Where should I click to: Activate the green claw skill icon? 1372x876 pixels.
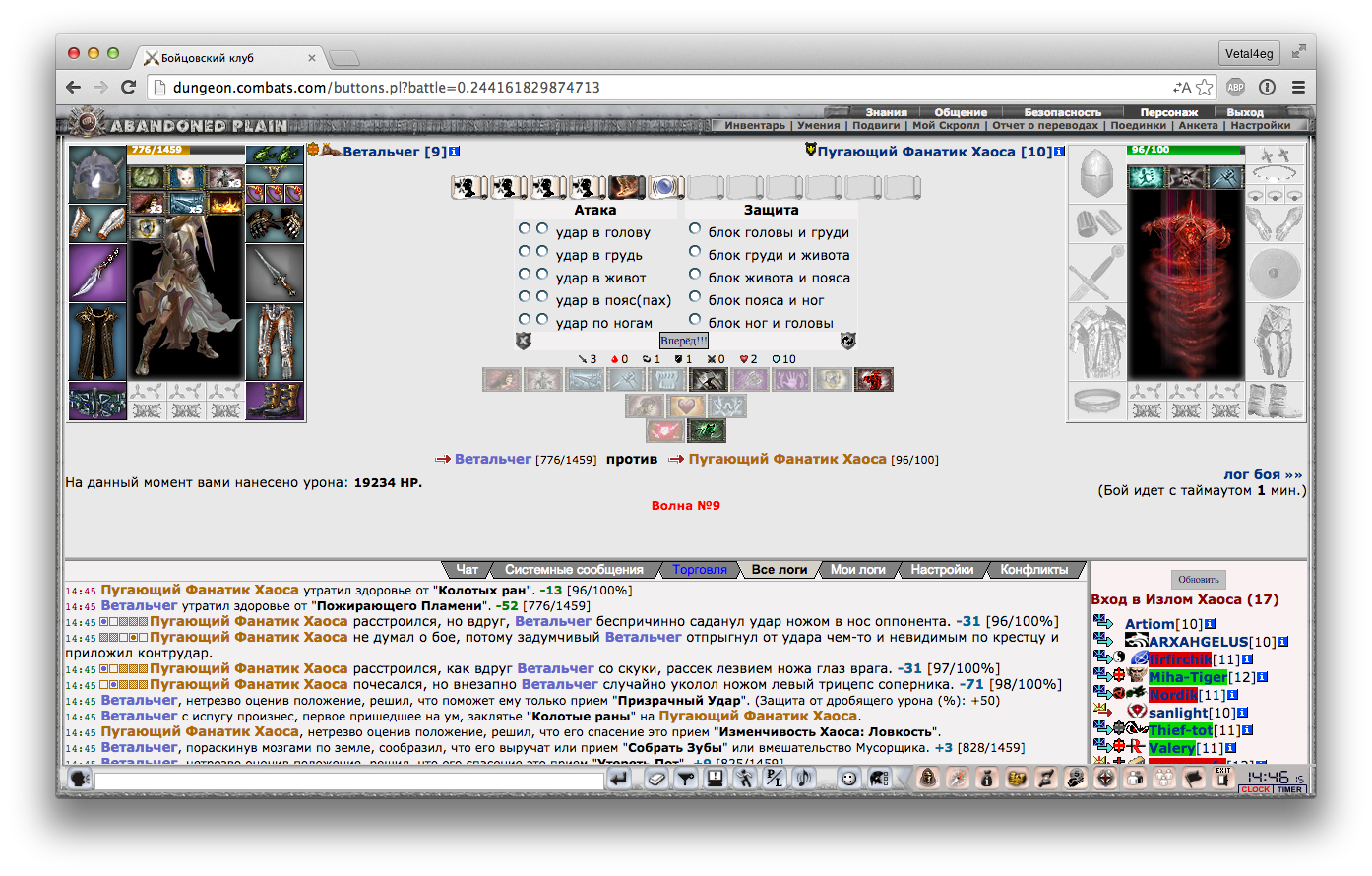(707, 430)
